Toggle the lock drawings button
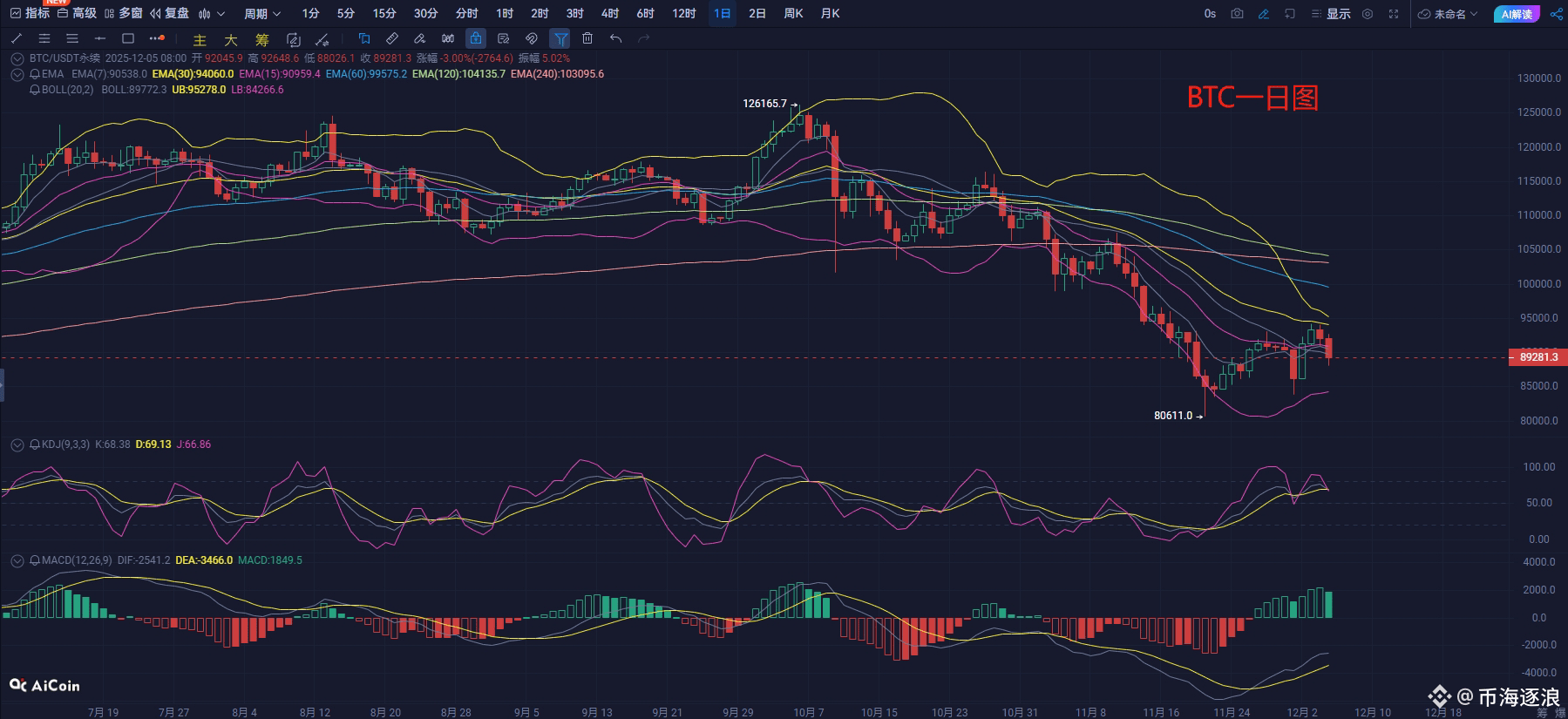Viewport: 1568px width, 719px height. [x=475, y=38]
